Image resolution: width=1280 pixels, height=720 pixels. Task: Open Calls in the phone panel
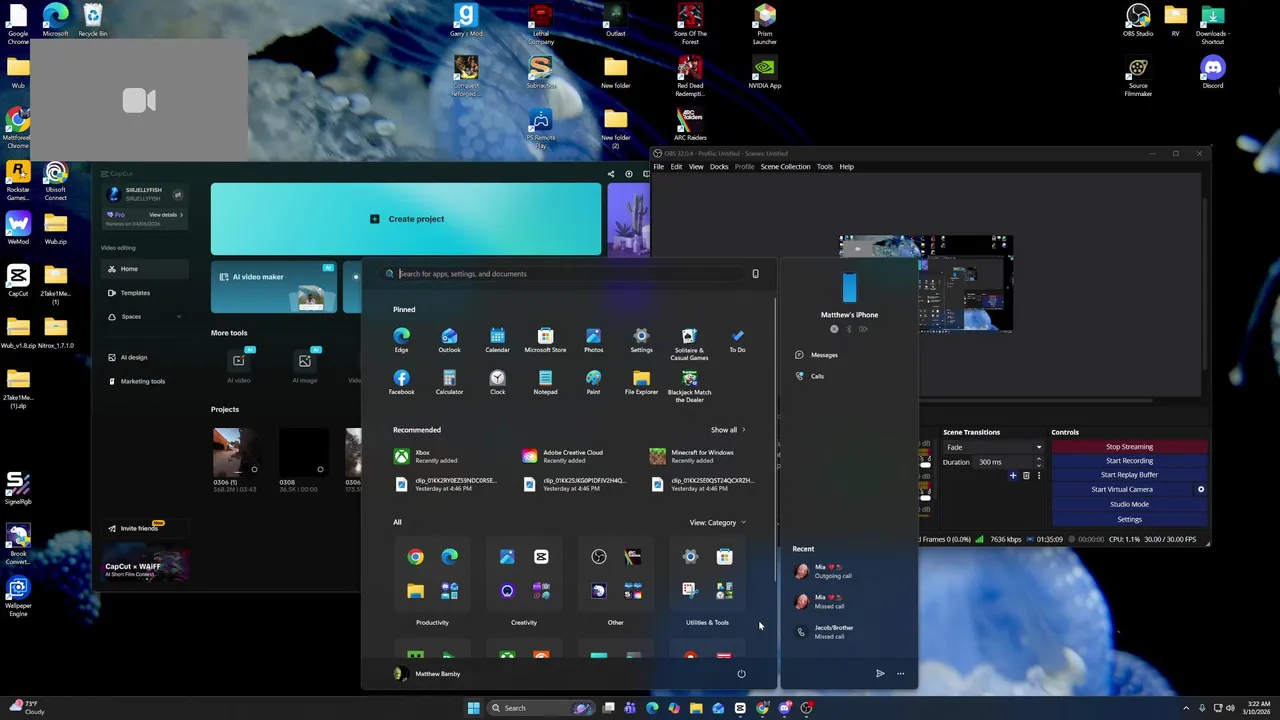817,376
